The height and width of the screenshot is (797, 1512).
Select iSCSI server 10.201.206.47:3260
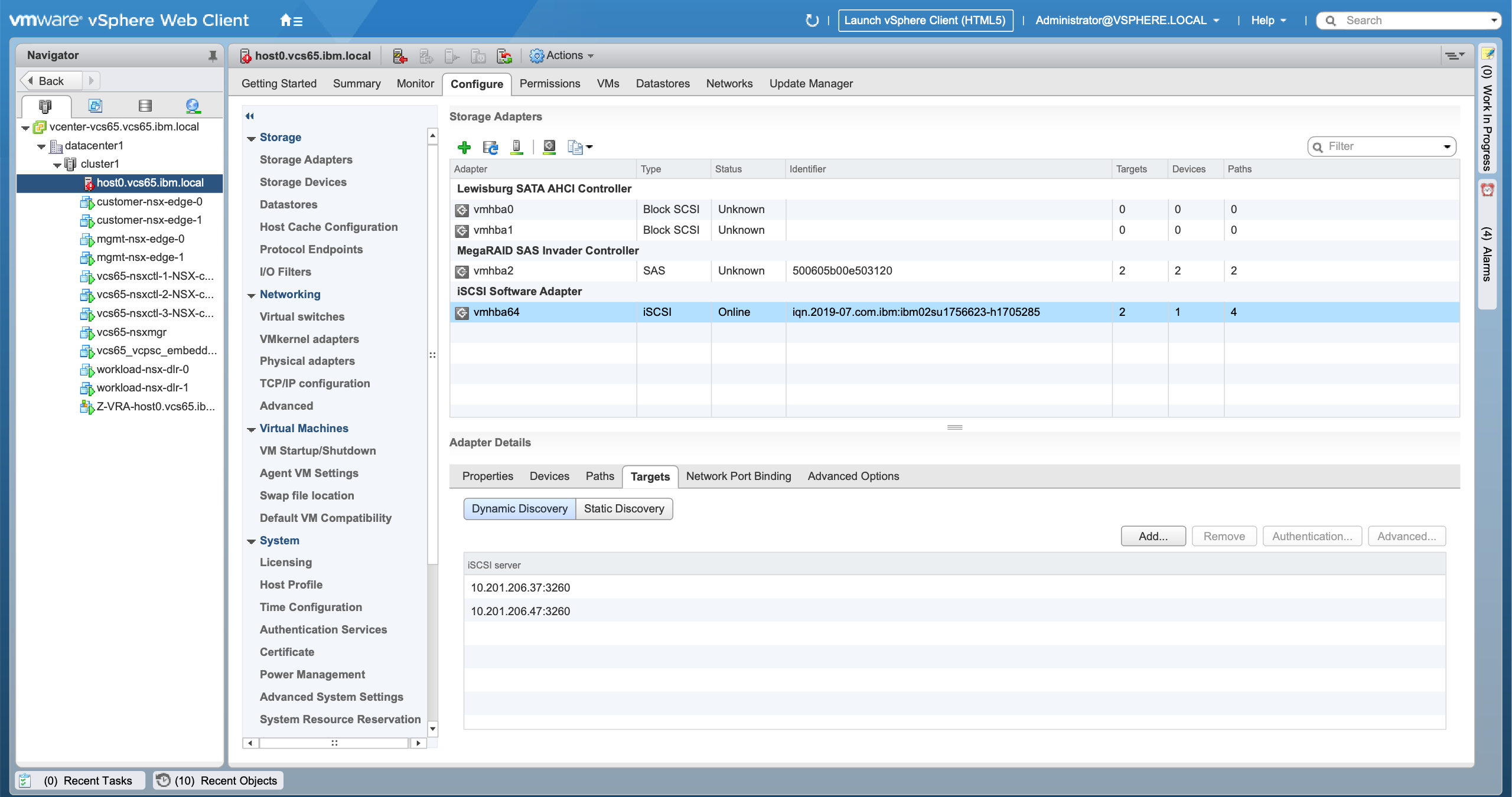(954, 611)
